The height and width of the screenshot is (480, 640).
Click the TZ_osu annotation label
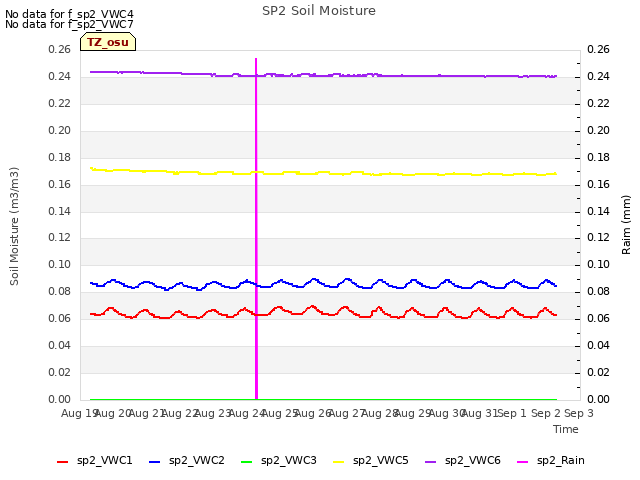click(x=108, y=42)
